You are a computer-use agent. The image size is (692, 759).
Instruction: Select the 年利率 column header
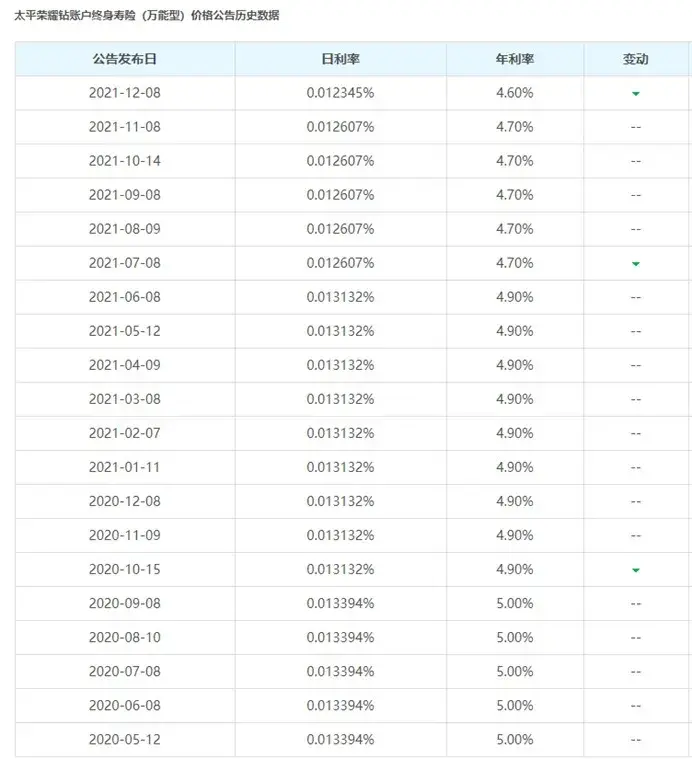(x=514, y=59)
